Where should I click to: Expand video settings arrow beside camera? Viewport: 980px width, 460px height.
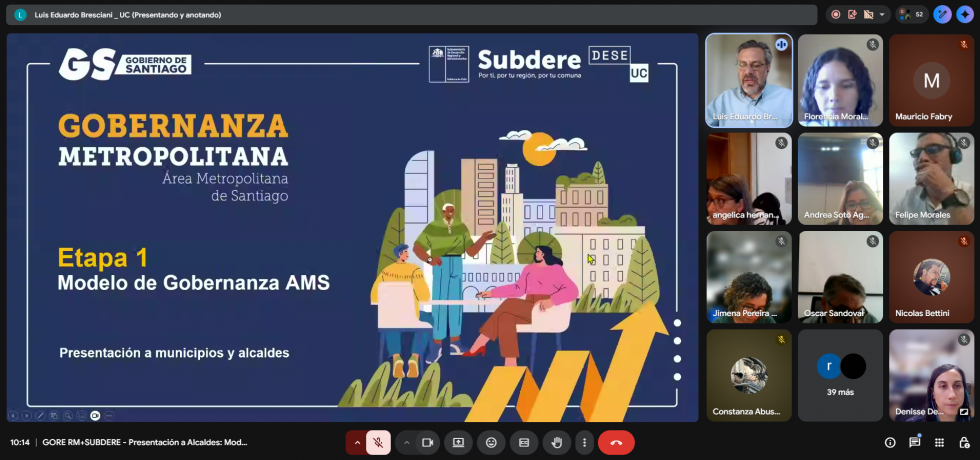point(406,442)
